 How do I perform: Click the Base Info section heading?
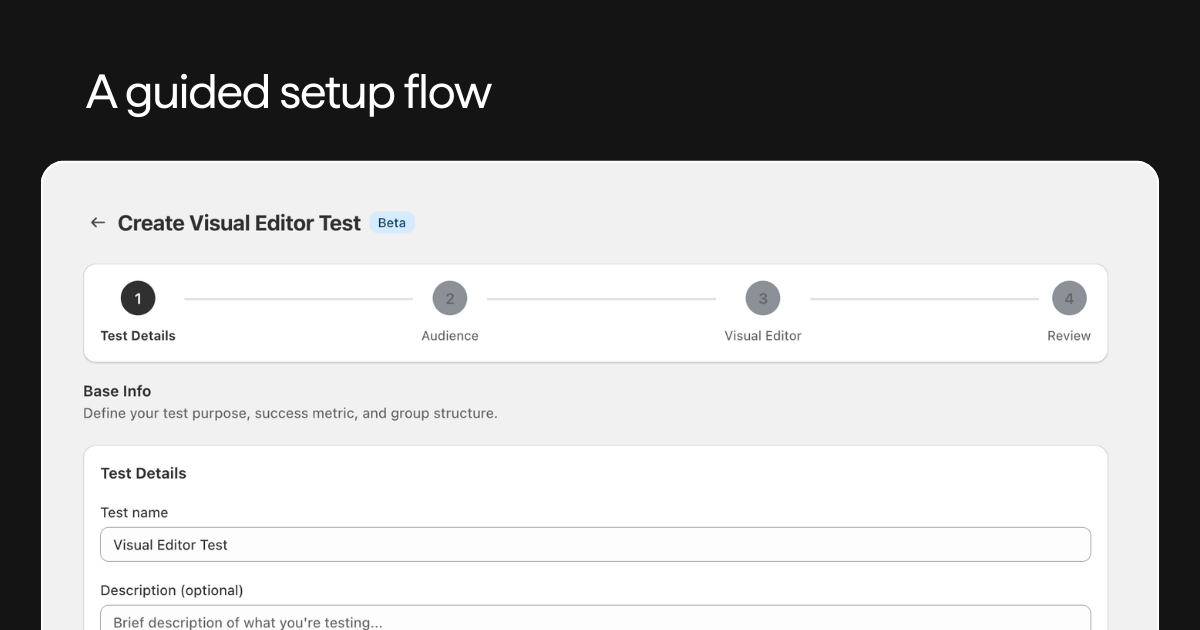(x=117, y=391)
